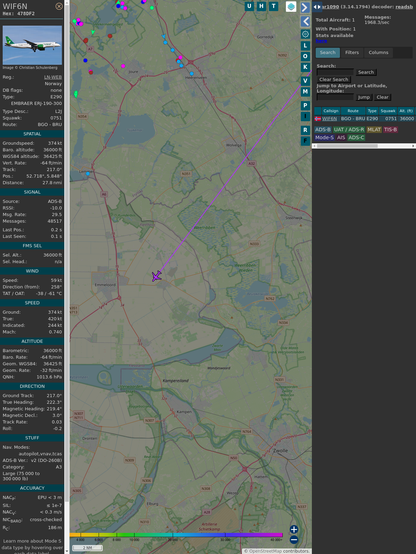Click the P map button
The width and height of the screenshot is (416, 554).
(305, 106)
